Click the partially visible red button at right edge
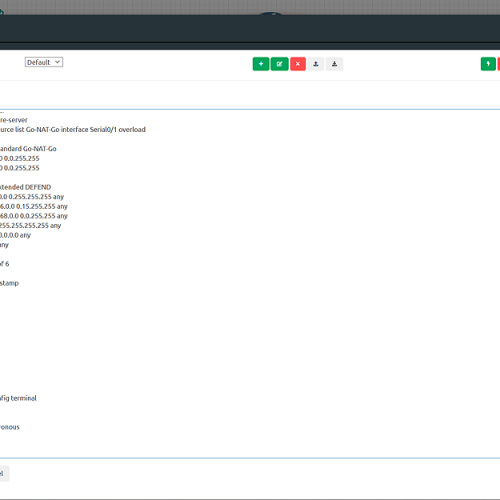 click(499, 64)
